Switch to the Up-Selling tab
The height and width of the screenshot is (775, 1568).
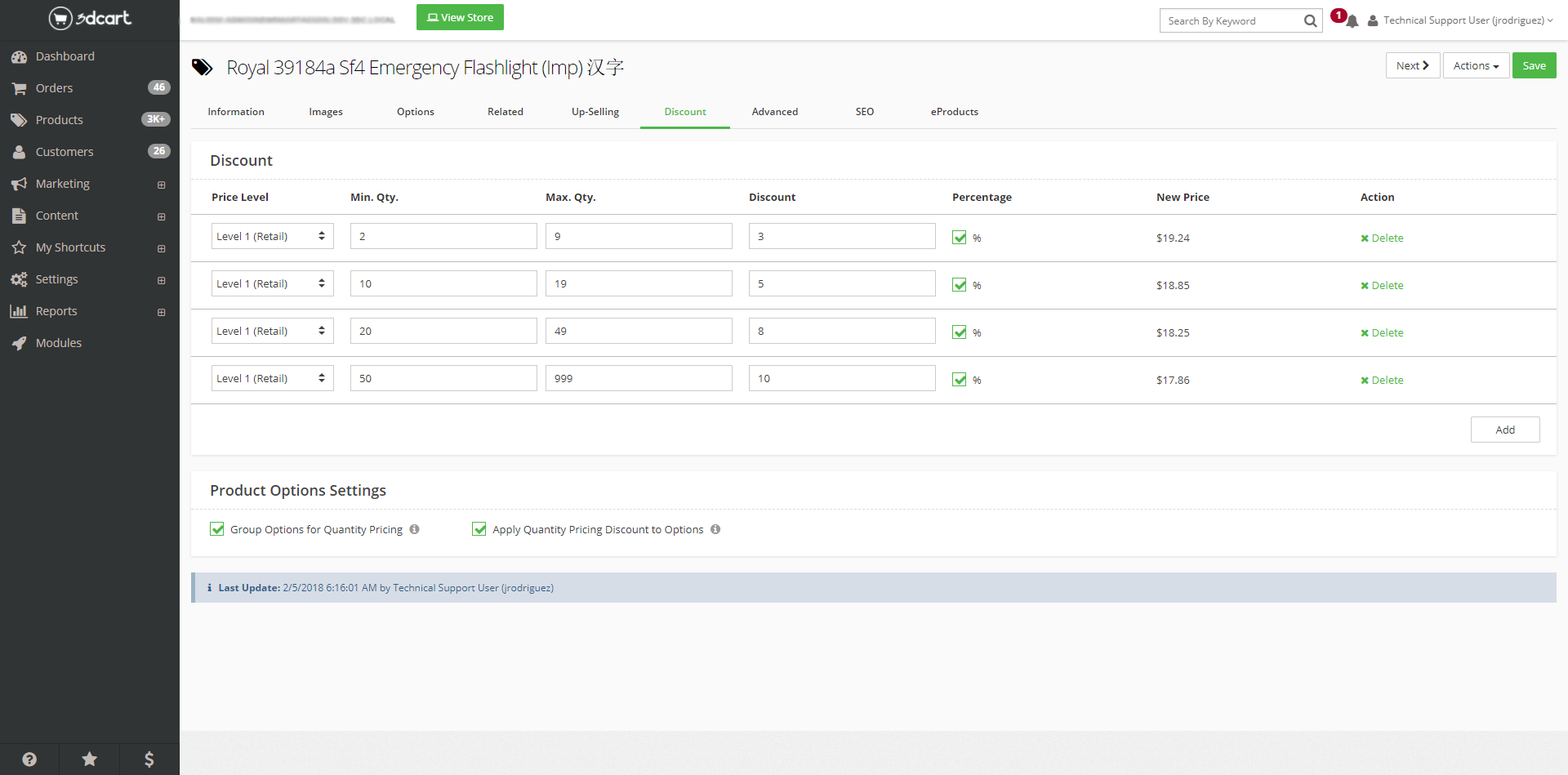[x=595, y=112]
